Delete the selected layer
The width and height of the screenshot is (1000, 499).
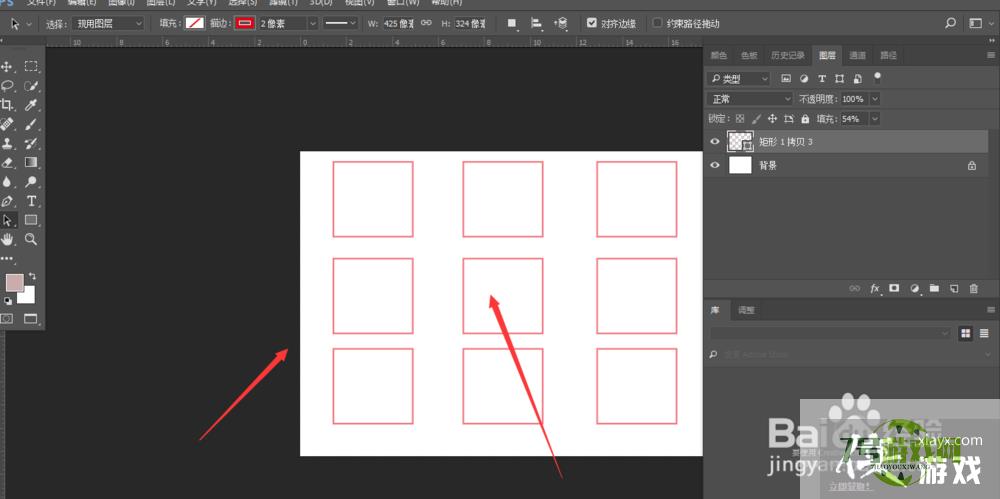(973, 288)
